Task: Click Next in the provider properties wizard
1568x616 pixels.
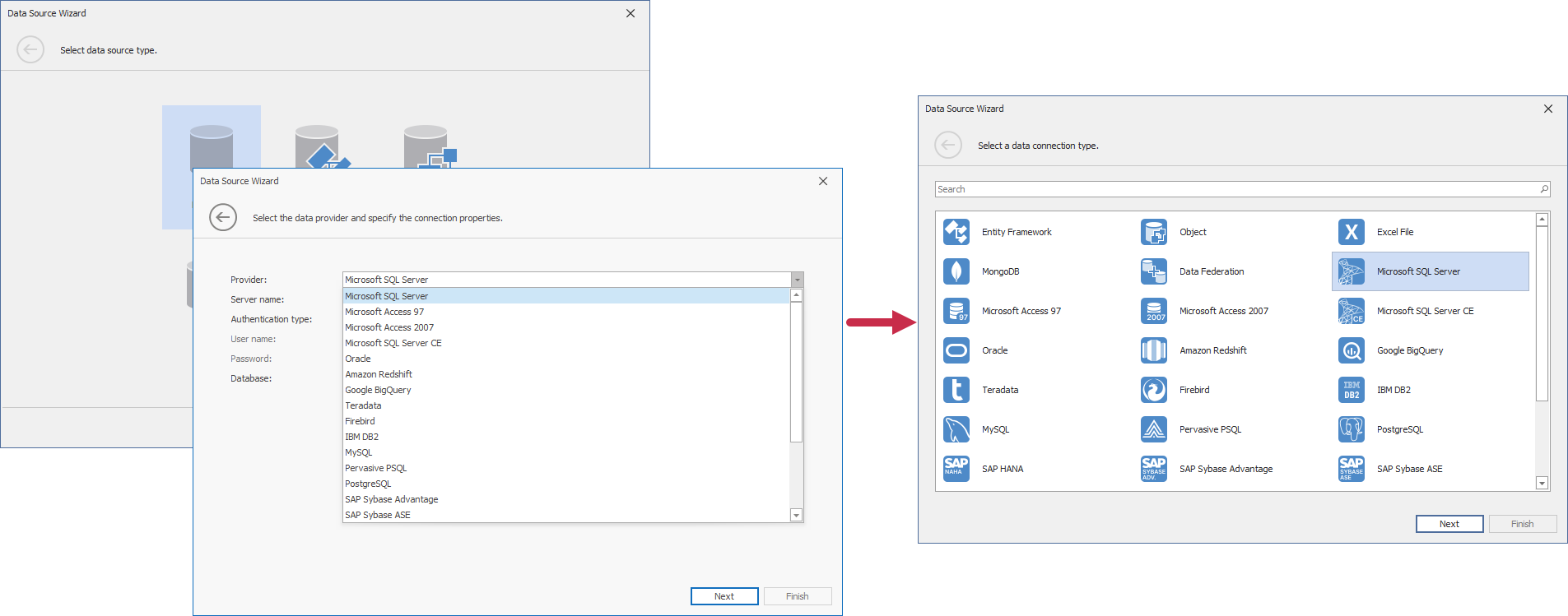Action: [724, 596]
